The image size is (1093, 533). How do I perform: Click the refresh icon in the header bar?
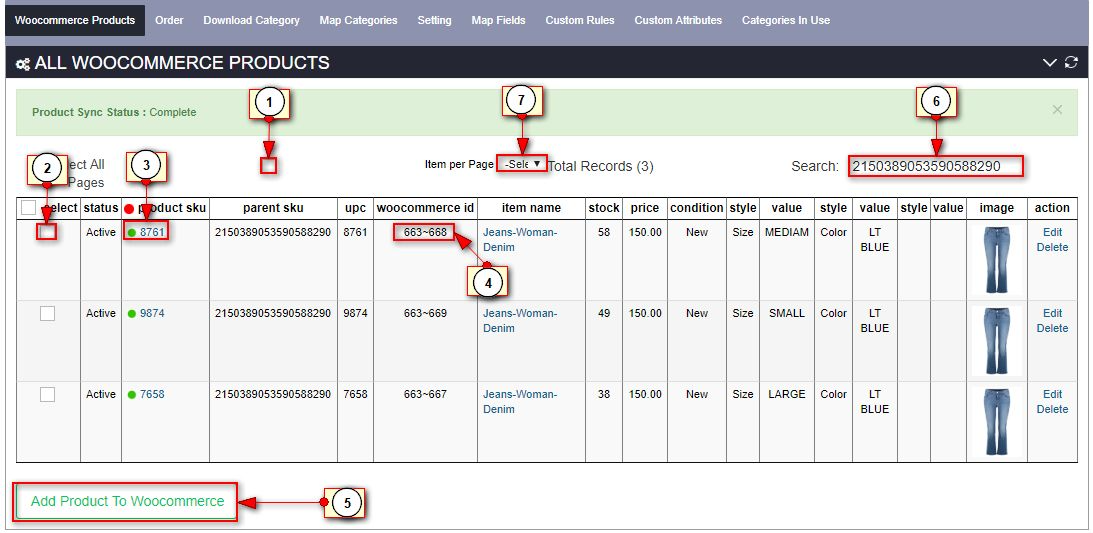(x=1071, y=63)
